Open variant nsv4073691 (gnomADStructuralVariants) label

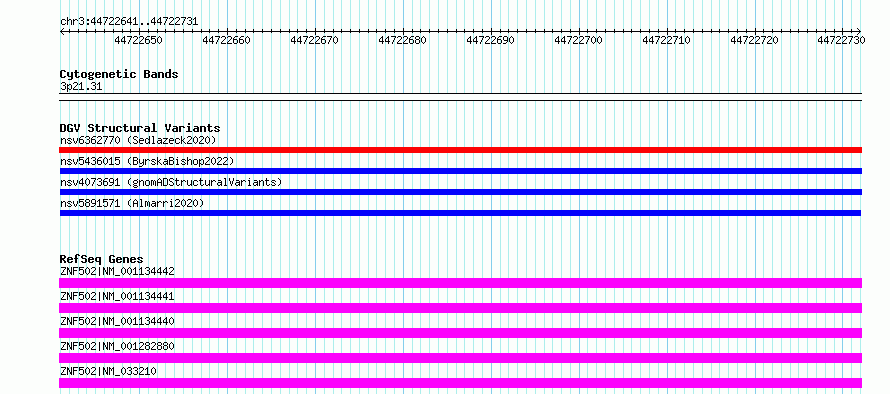[x=171, y=182]
